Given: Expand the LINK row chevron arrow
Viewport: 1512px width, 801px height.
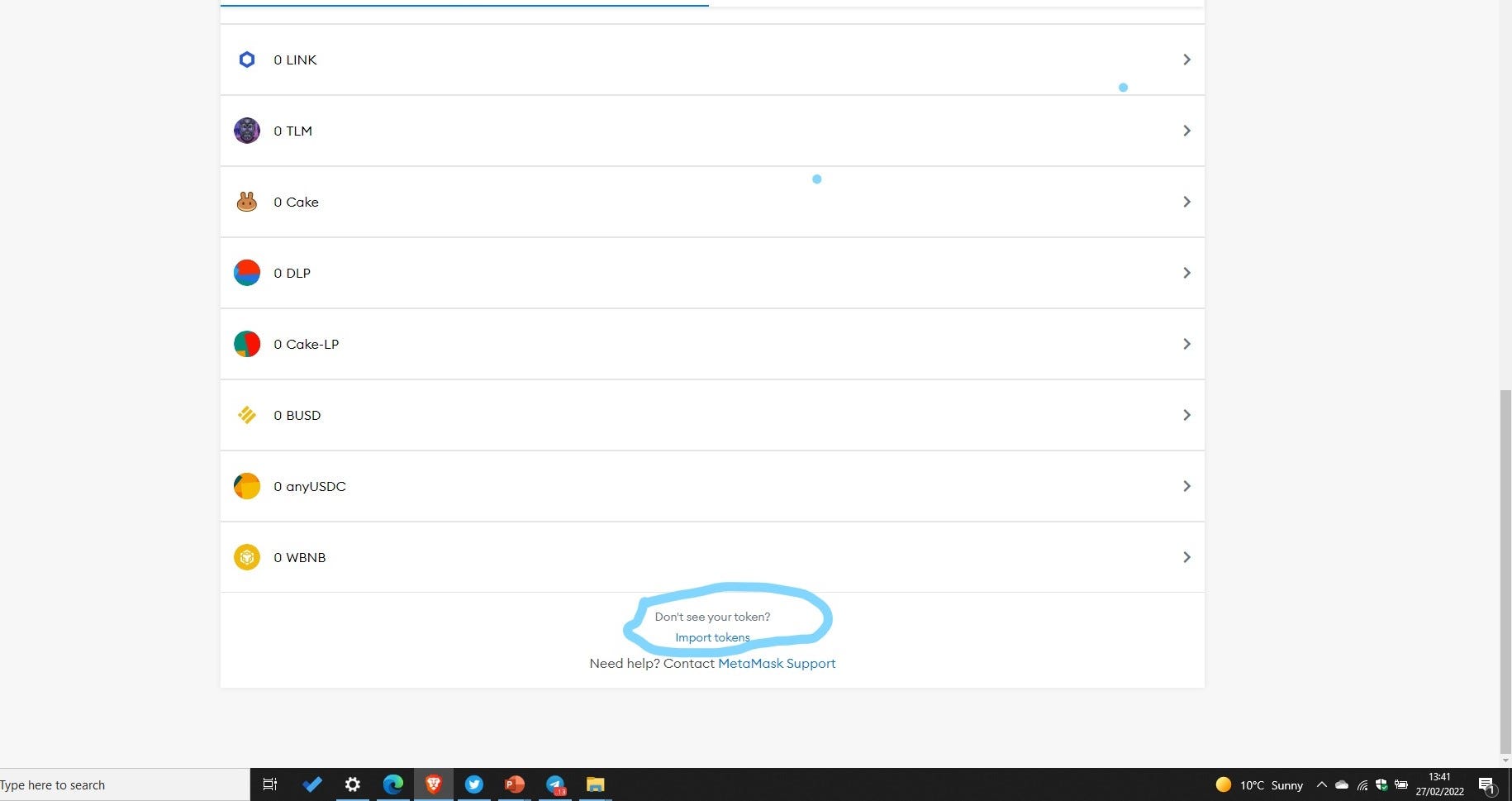Looking at the screenshot, I should tap(1186, 60).
